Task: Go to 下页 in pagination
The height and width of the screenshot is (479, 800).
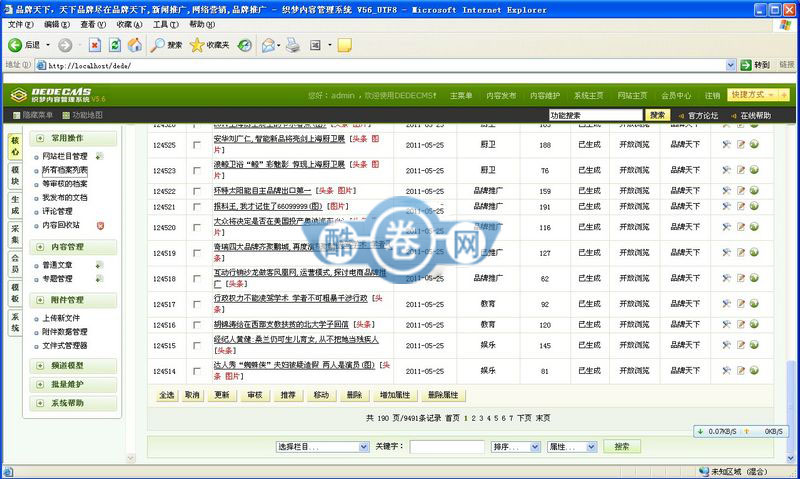Action: click(x=524, y=418)
